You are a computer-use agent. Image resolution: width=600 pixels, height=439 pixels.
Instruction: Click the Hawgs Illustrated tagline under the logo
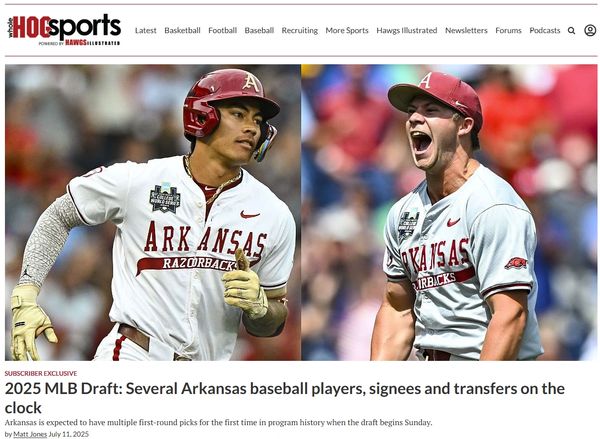pos(79,43)
